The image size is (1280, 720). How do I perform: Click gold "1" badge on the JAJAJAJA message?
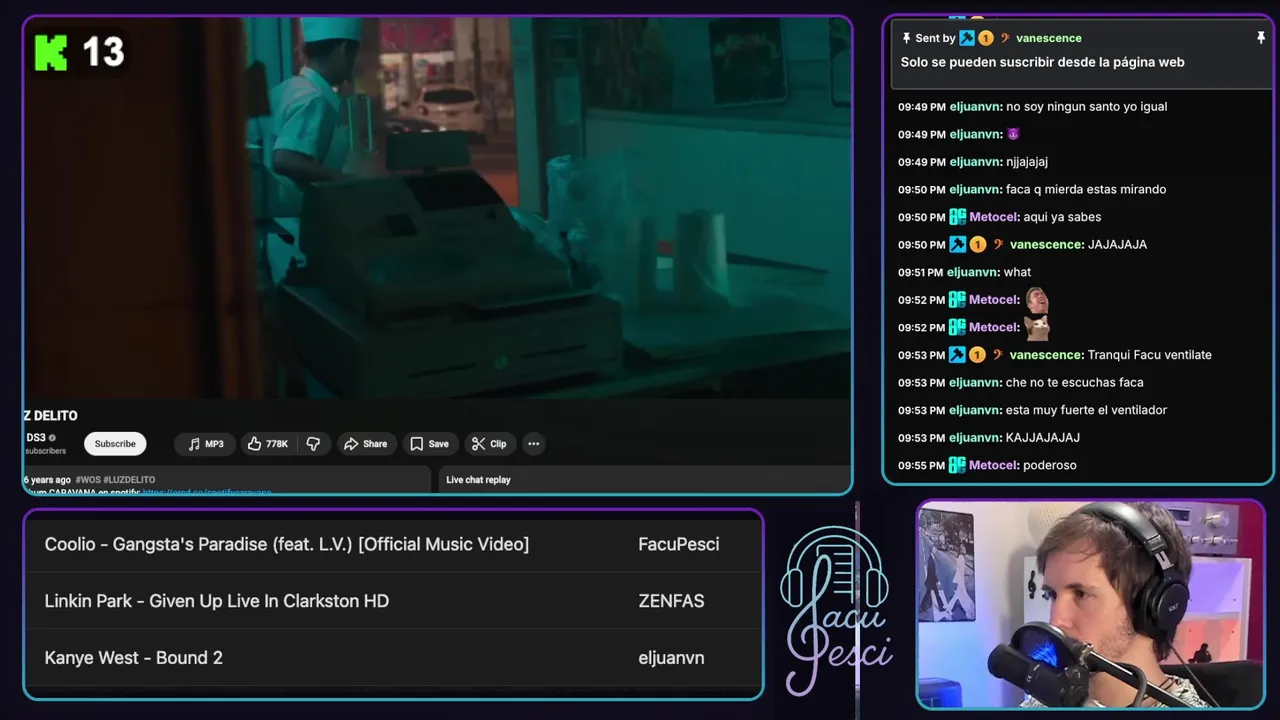click(978, 244)
